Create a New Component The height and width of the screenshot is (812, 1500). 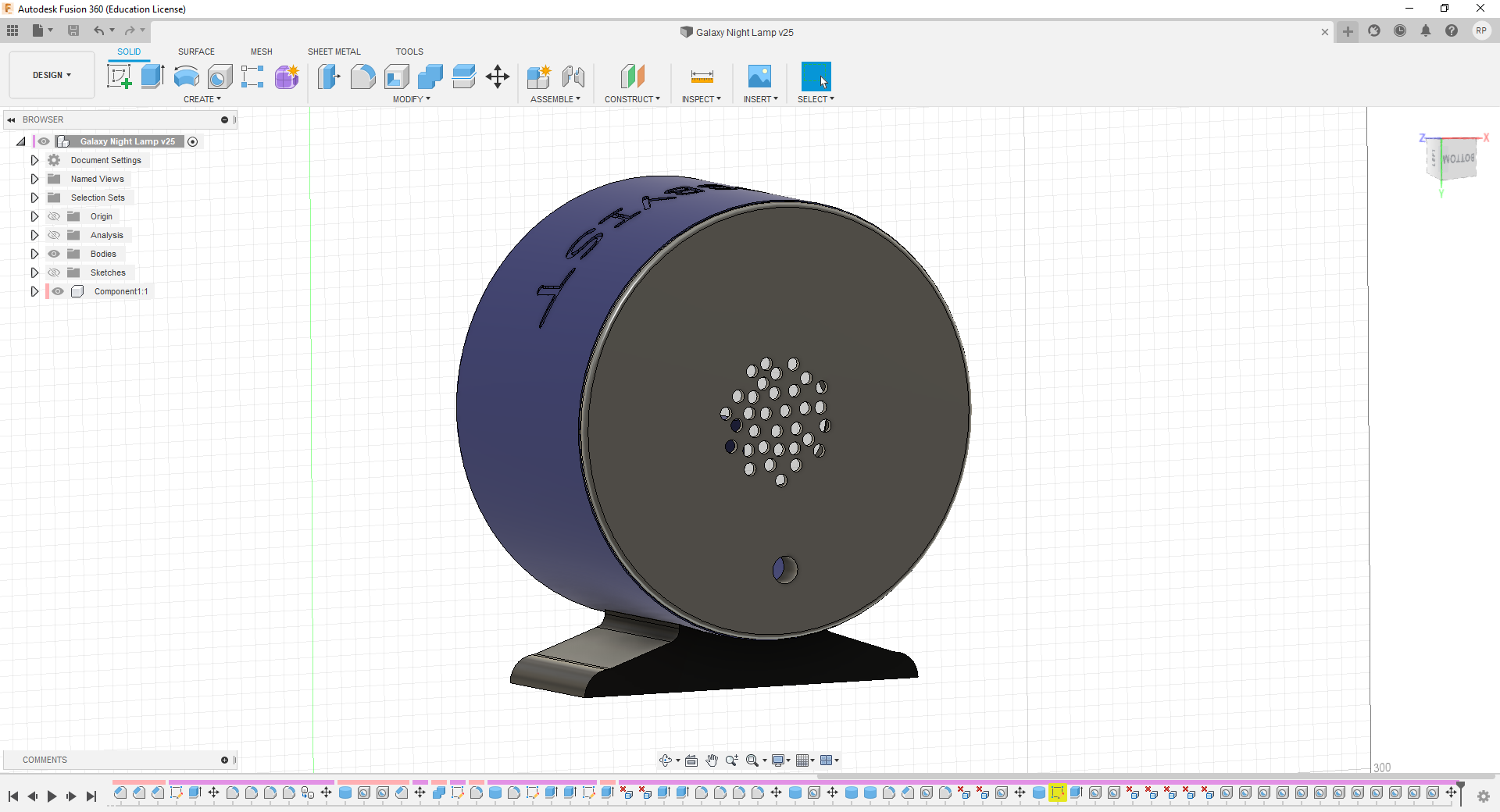point(539,77)
